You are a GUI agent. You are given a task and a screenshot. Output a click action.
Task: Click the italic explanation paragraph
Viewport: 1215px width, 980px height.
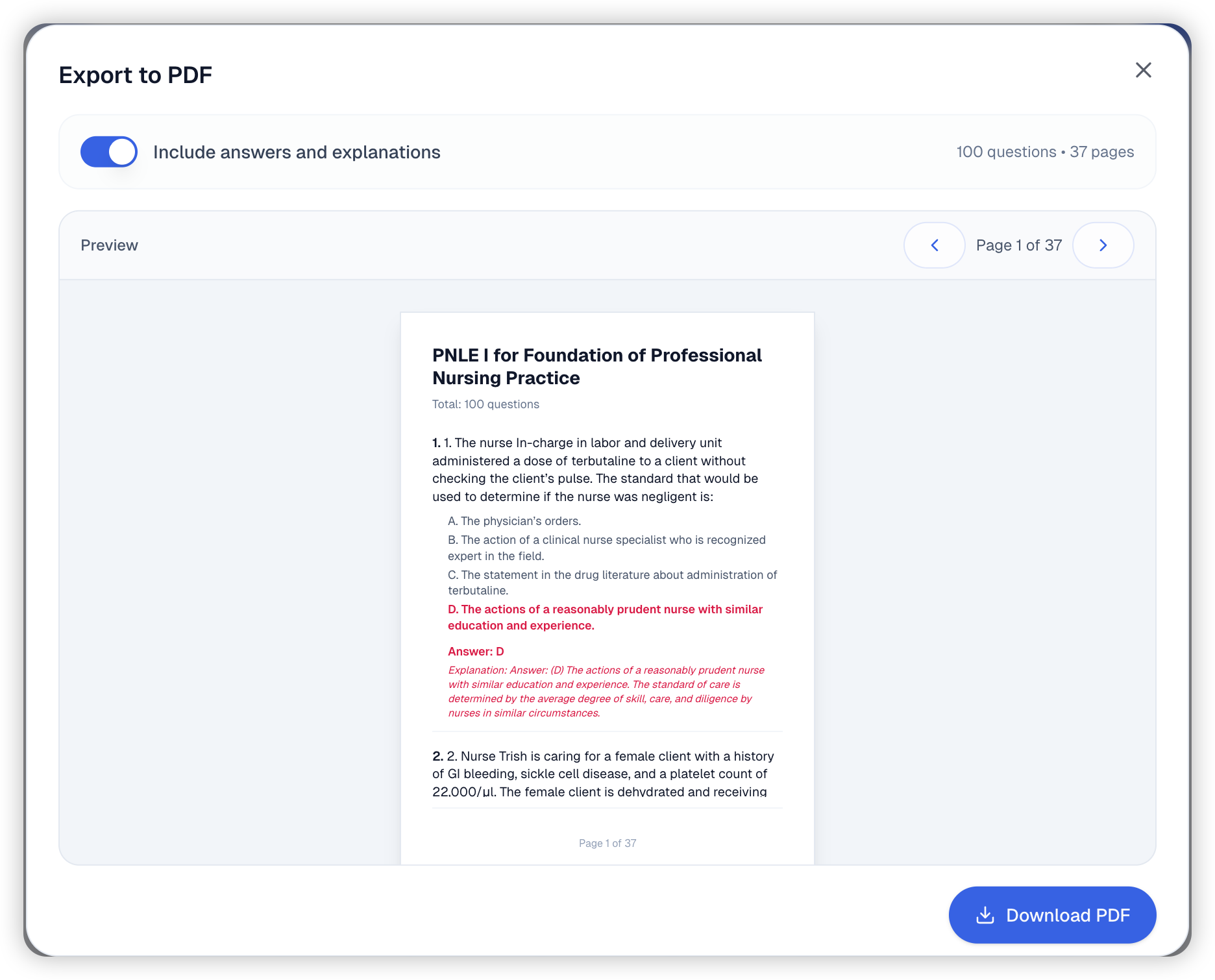606,691
